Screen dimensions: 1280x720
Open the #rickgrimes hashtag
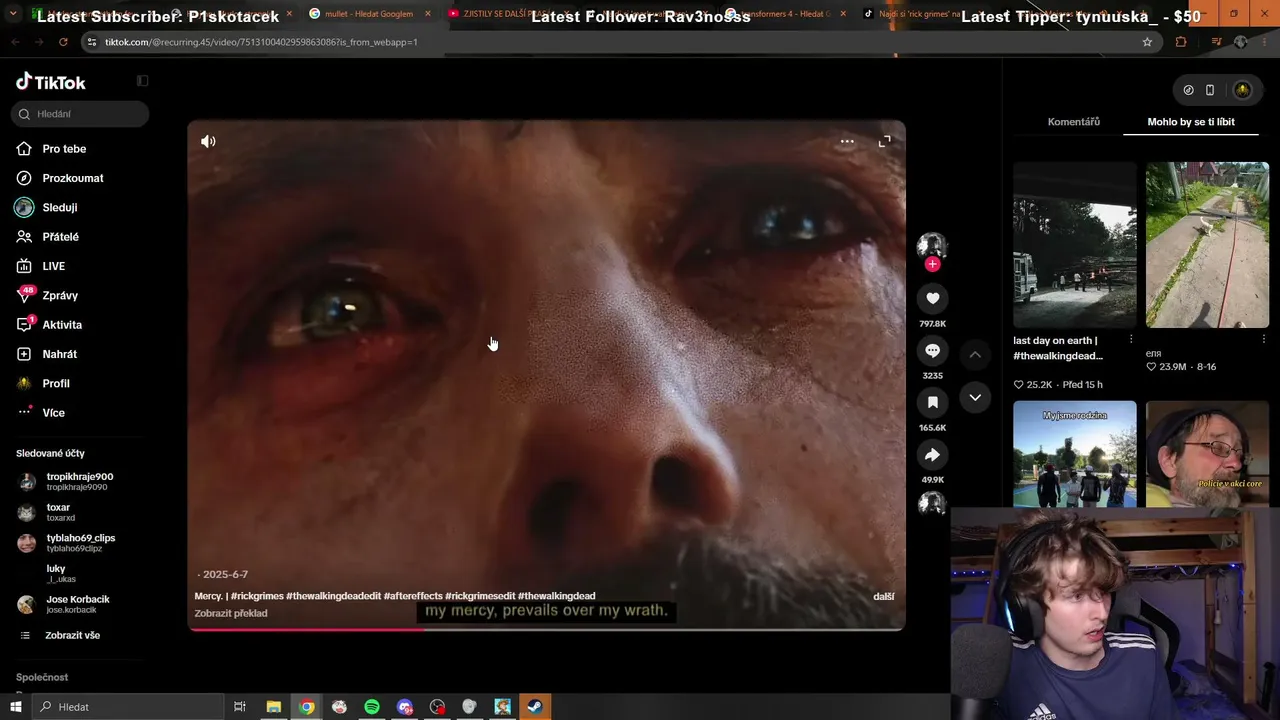pyautogui.click(x=257, y=596)
